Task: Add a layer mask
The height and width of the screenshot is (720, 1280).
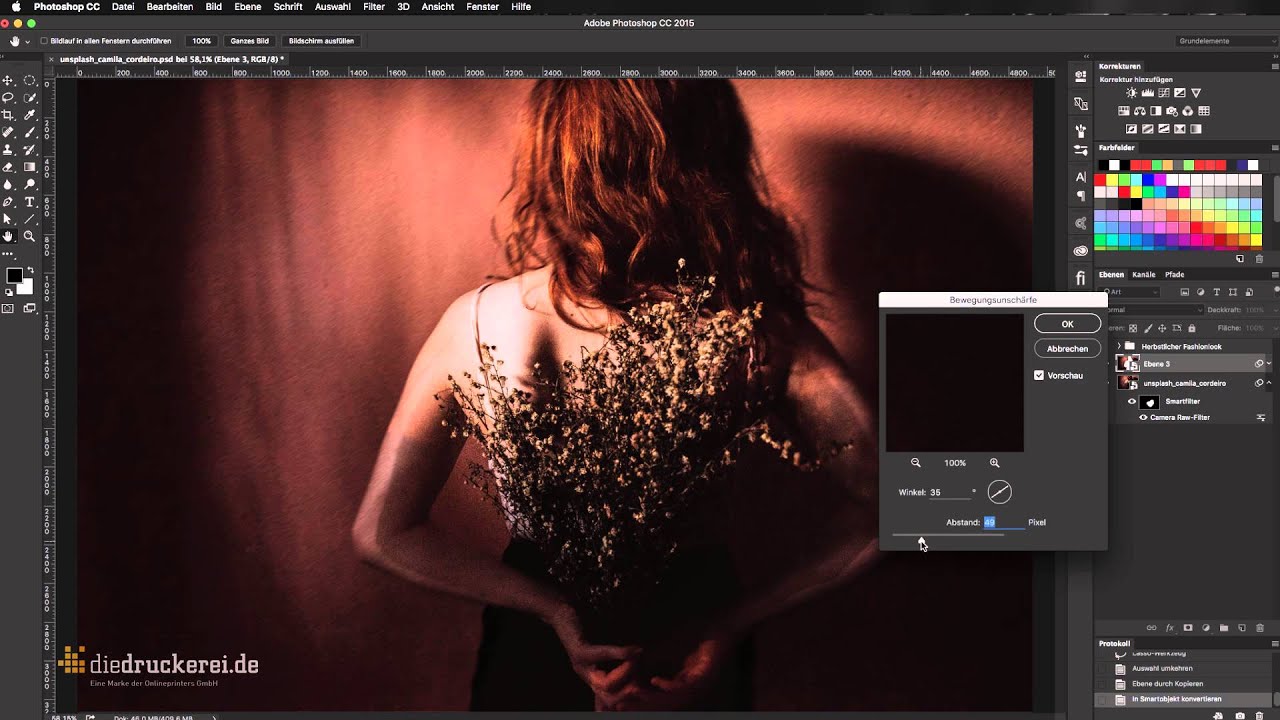Action: [x=1188, y=628]
